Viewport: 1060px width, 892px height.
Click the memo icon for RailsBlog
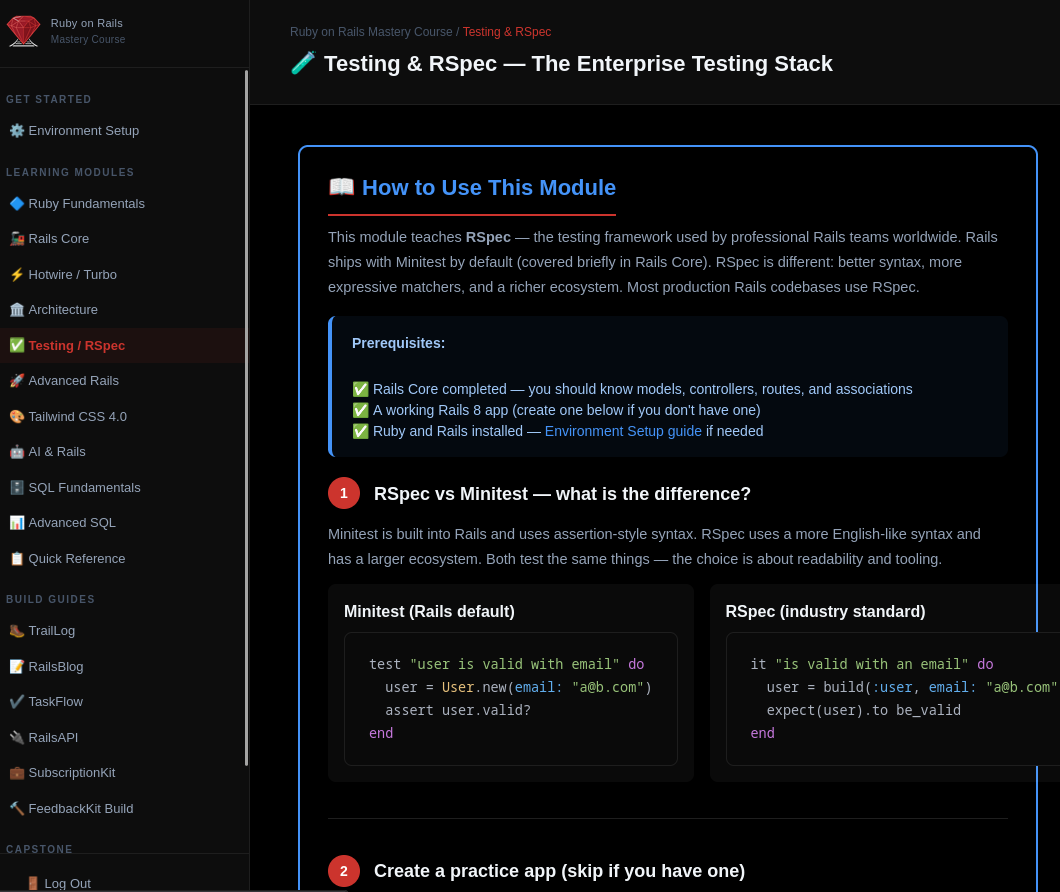pos(17,667)
